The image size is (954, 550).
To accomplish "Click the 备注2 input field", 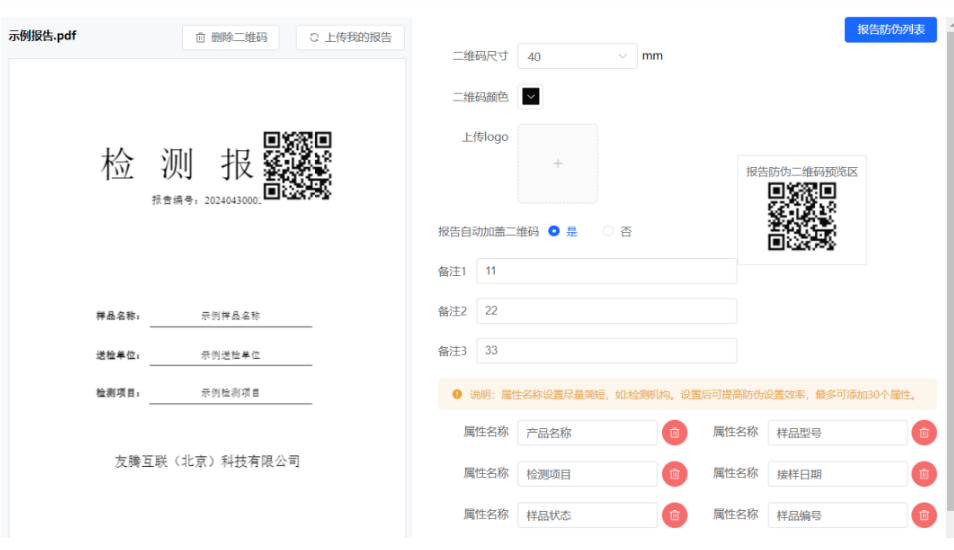I will tap(607, 311).
